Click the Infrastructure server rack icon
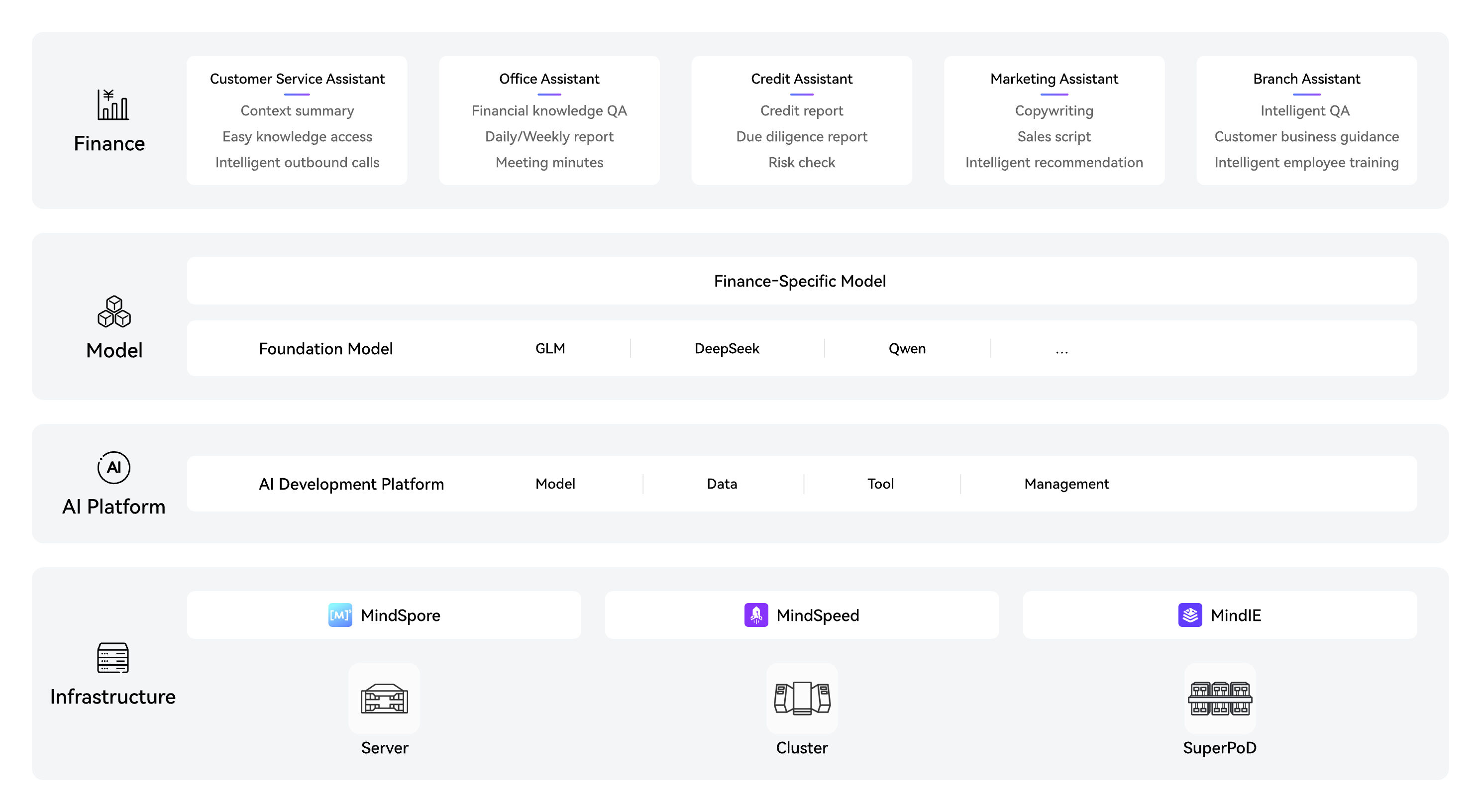 [x=112, y=657]
